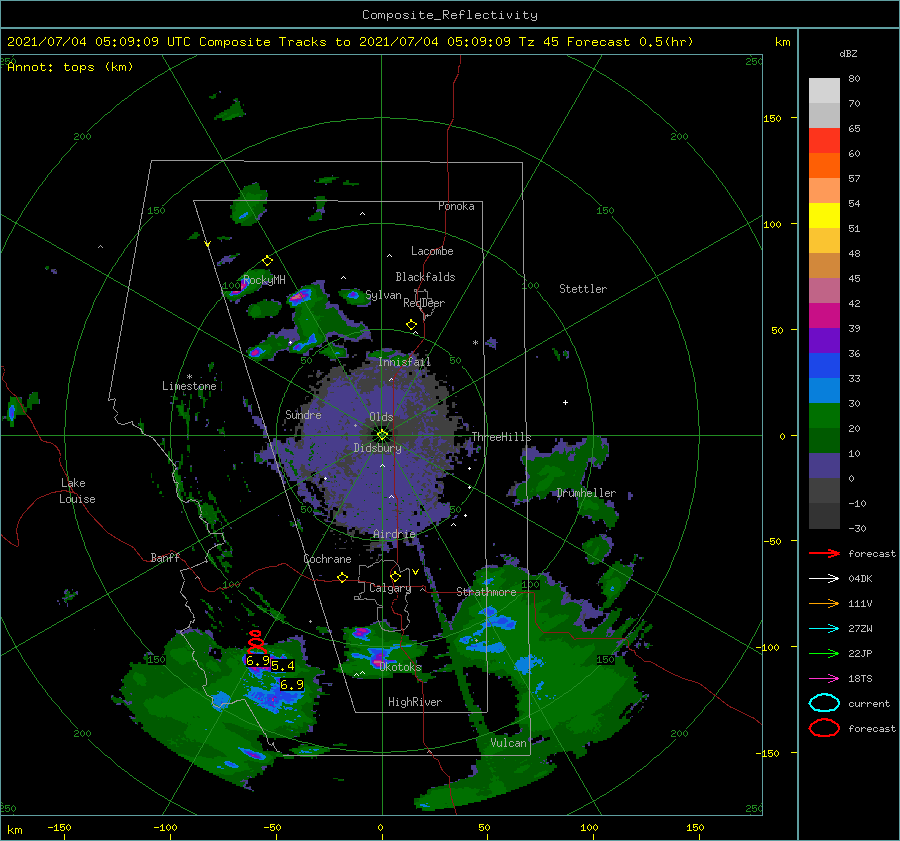900x841 pixels.
Task: Pick the purple 39-36 dBZ swatch
Action: [824, 341]
